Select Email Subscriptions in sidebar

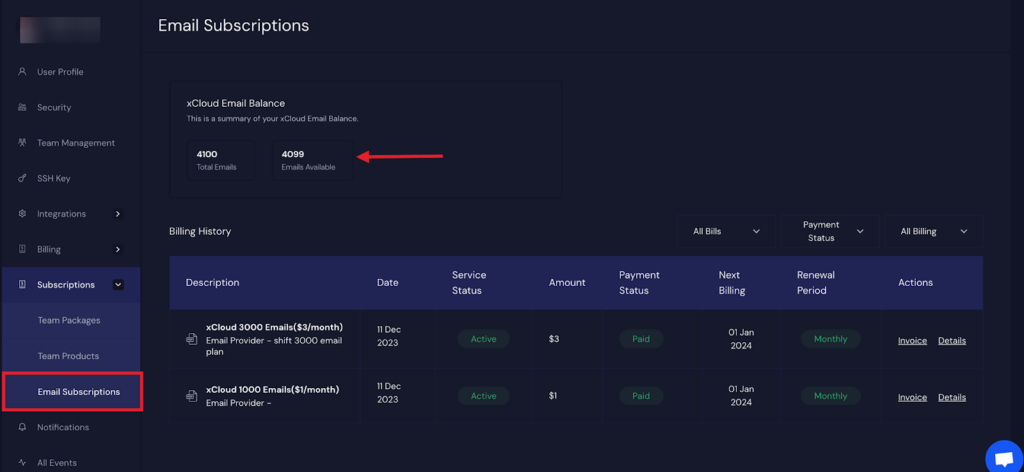[x=78, y=392]
